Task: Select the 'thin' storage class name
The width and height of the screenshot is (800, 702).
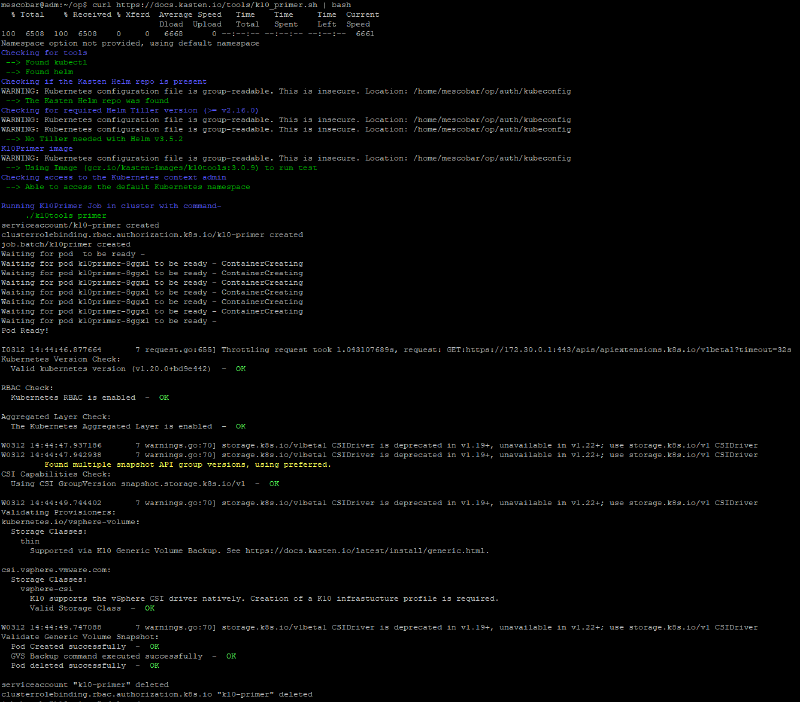Action: tap(30, 541)
